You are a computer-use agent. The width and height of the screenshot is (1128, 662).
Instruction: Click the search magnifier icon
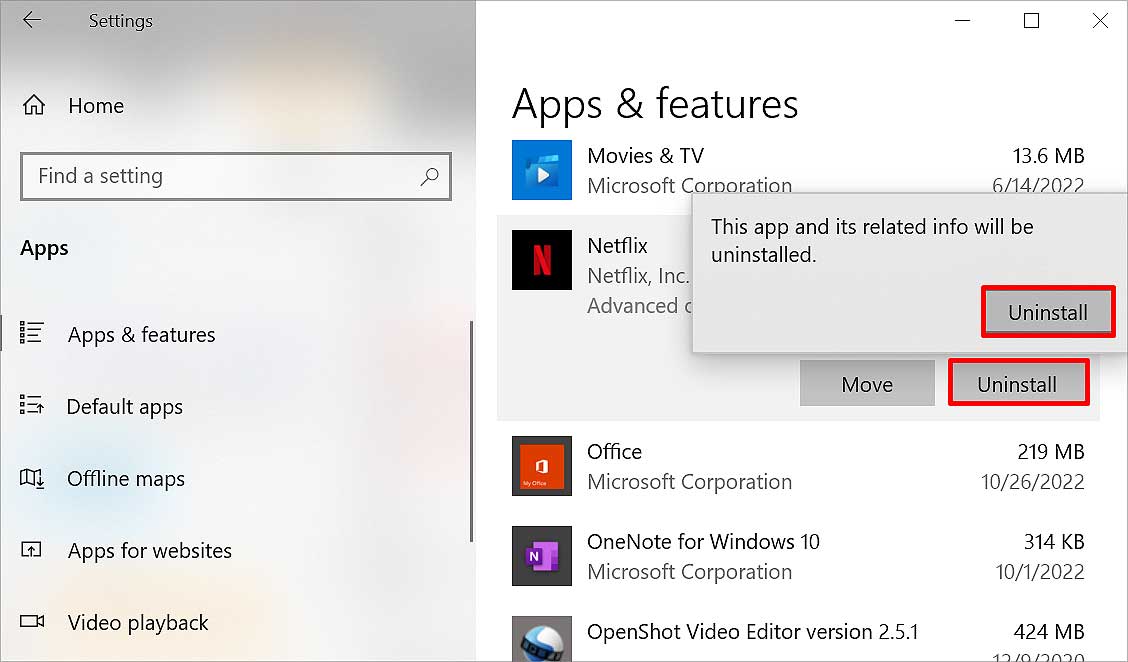(429, 176)
